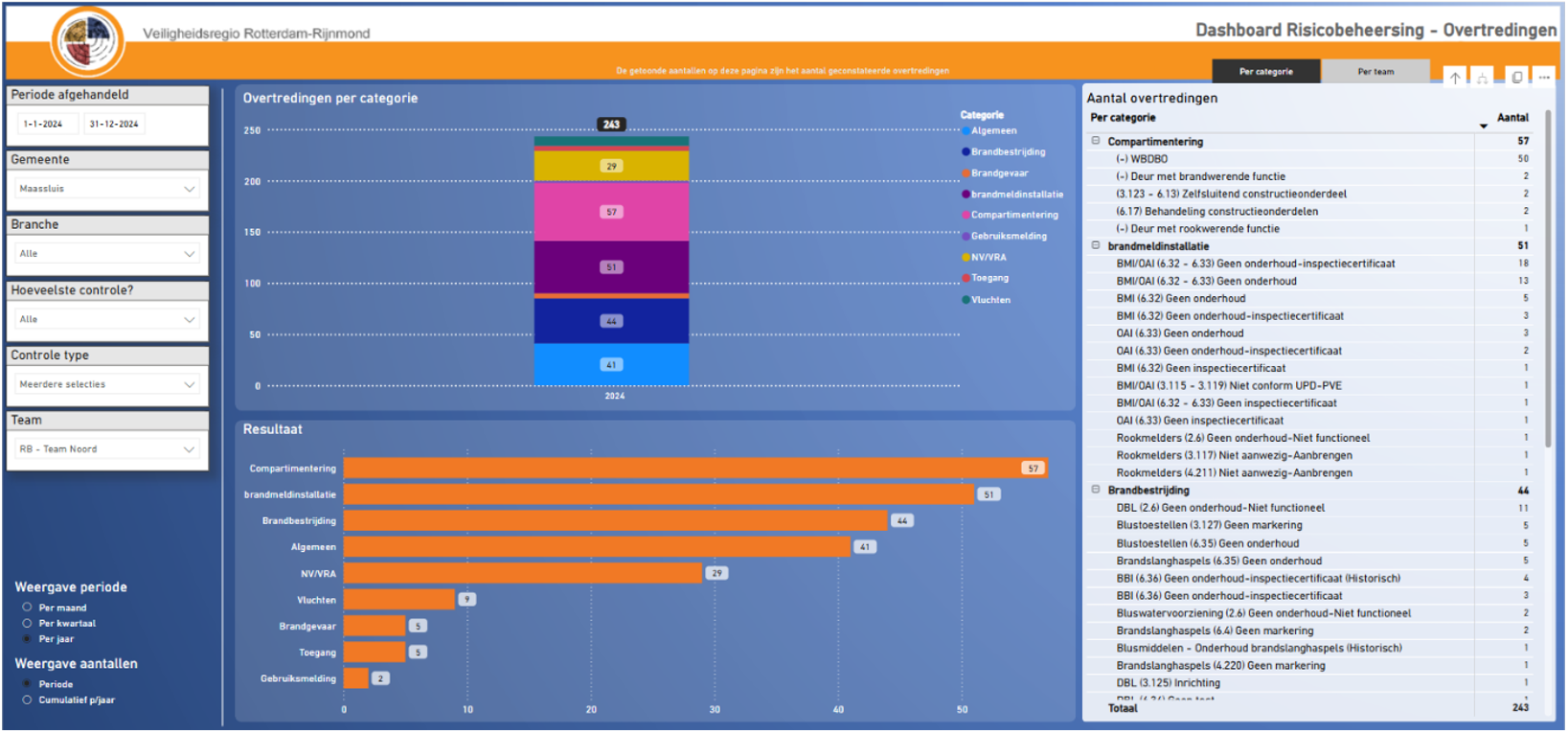
Task: Click the Veiligheidsregio Rotterdam-Rijnmond logo
Action: [87, 41]
